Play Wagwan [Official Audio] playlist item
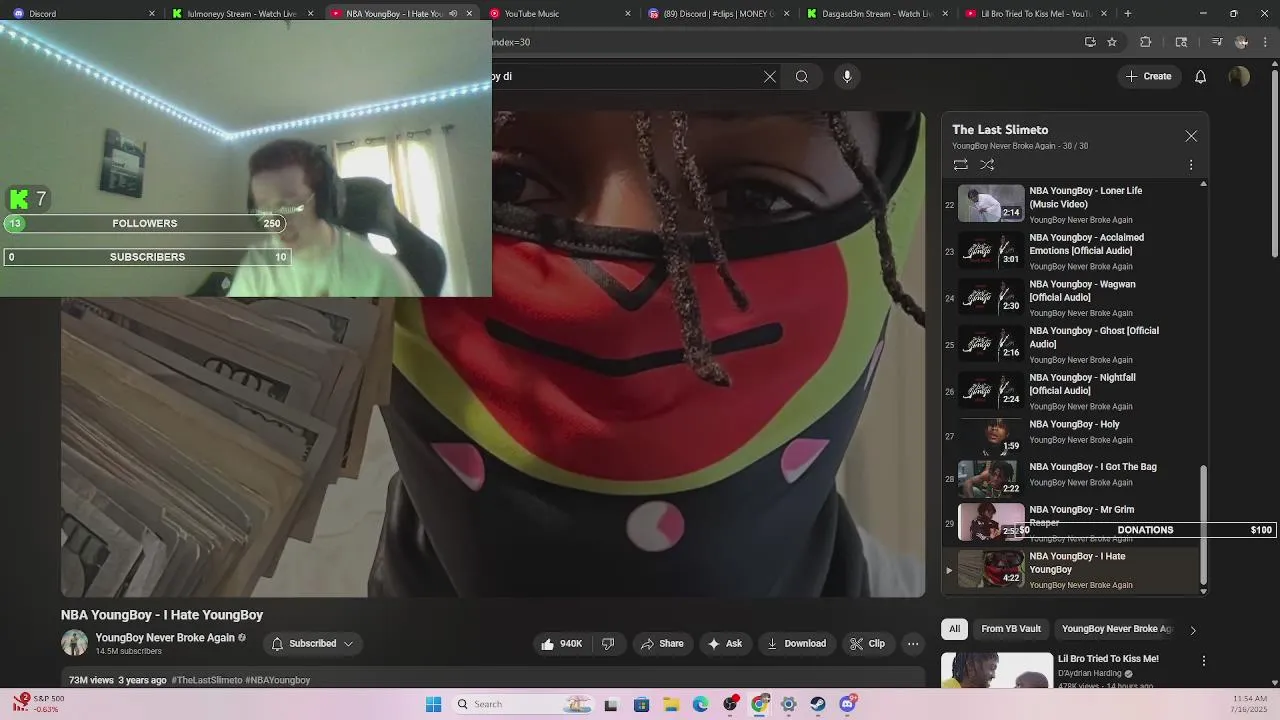The image size is (1280, 720). (x=1071, y=298)
